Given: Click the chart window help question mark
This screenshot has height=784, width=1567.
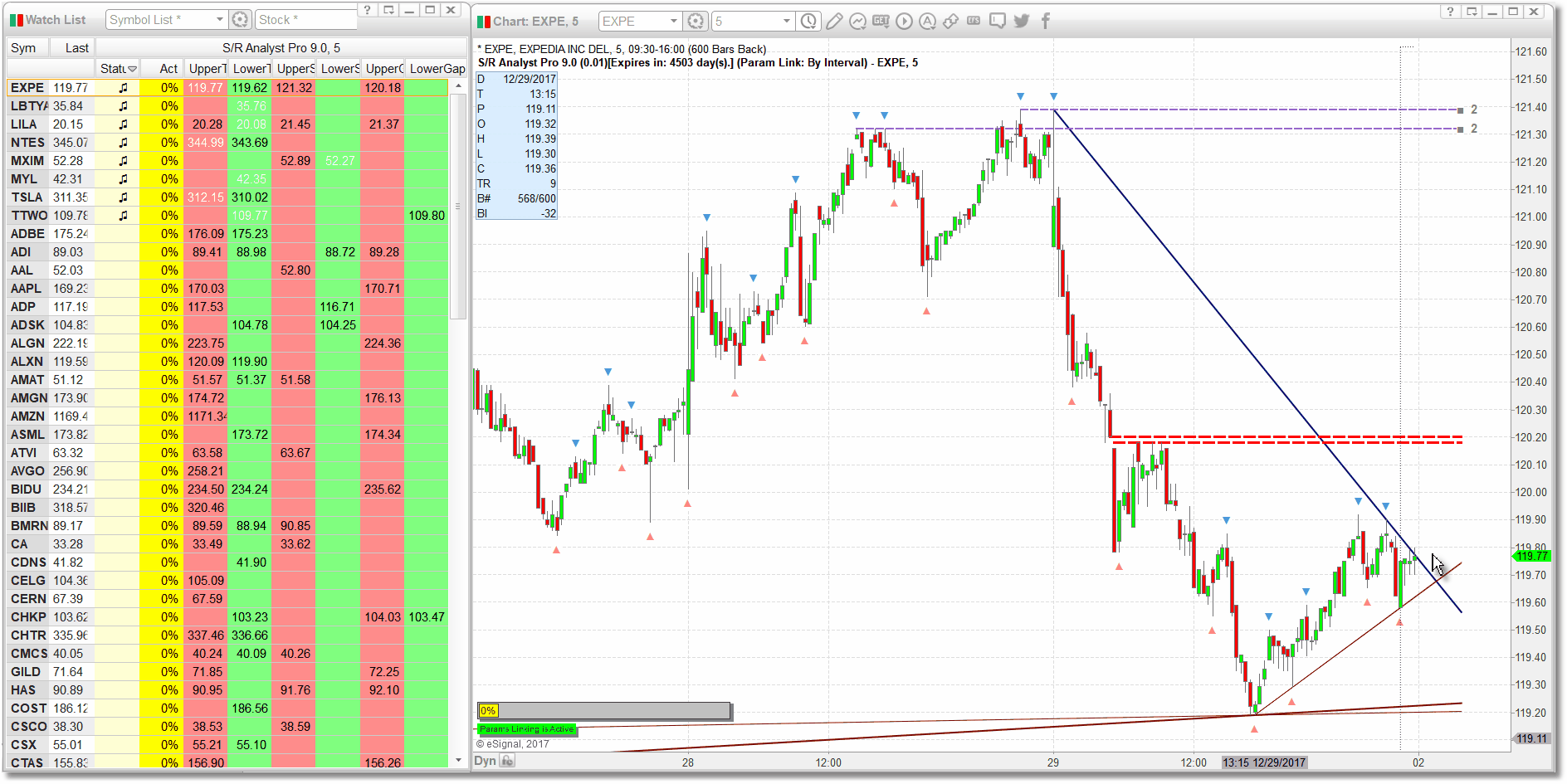Looking at the screenshot, I should 1450,11.
